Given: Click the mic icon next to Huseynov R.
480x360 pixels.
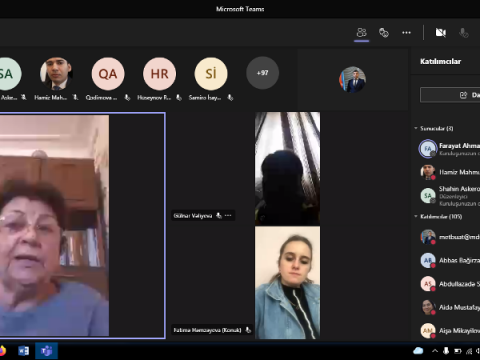Looking at the screenshot, I should (179, 98).
